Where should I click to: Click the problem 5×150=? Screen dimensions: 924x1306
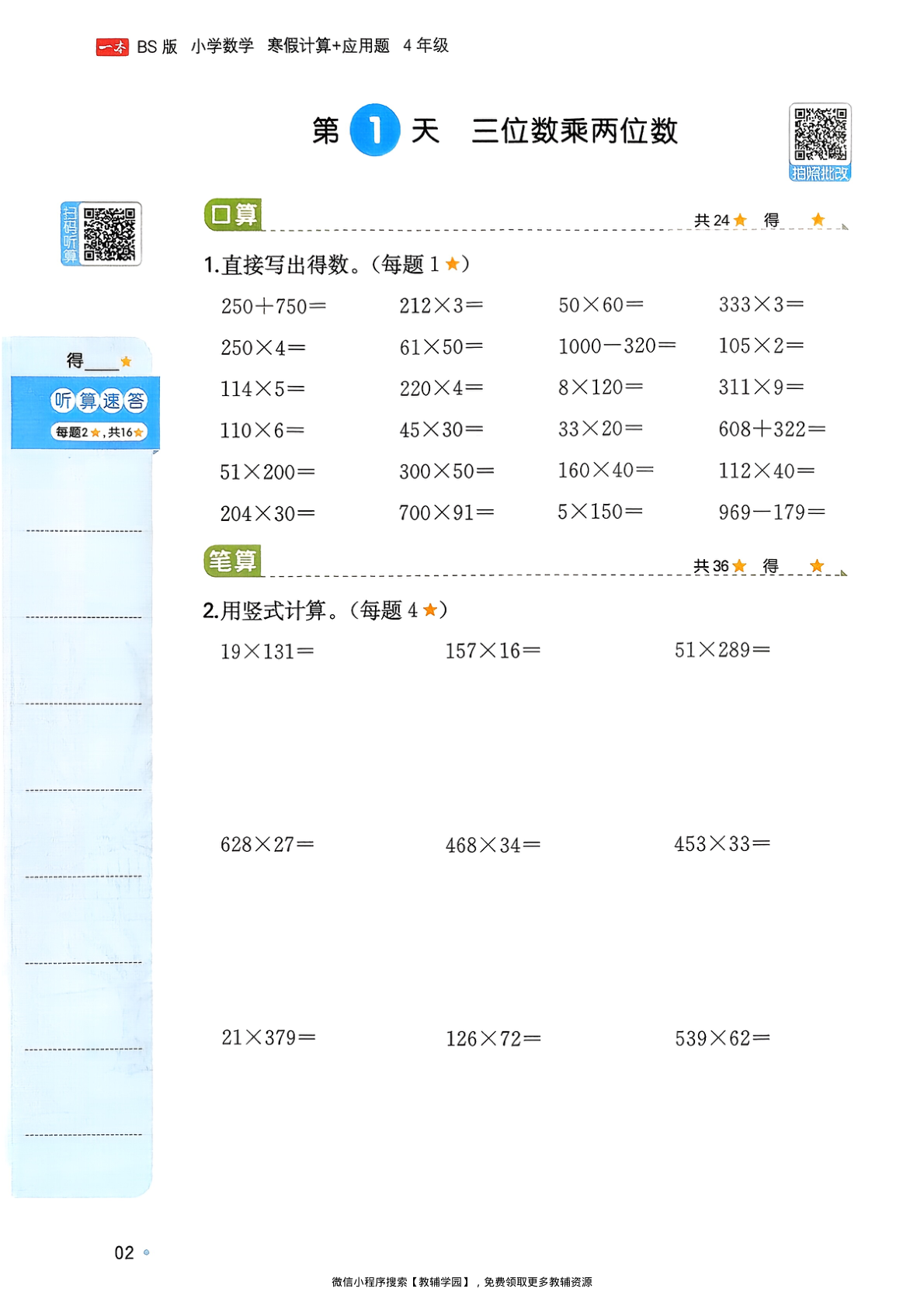(x=600, y=511)
